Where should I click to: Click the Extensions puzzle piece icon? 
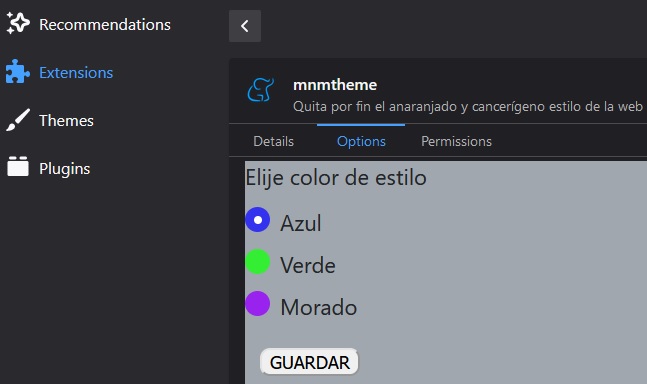click(18, 72)
